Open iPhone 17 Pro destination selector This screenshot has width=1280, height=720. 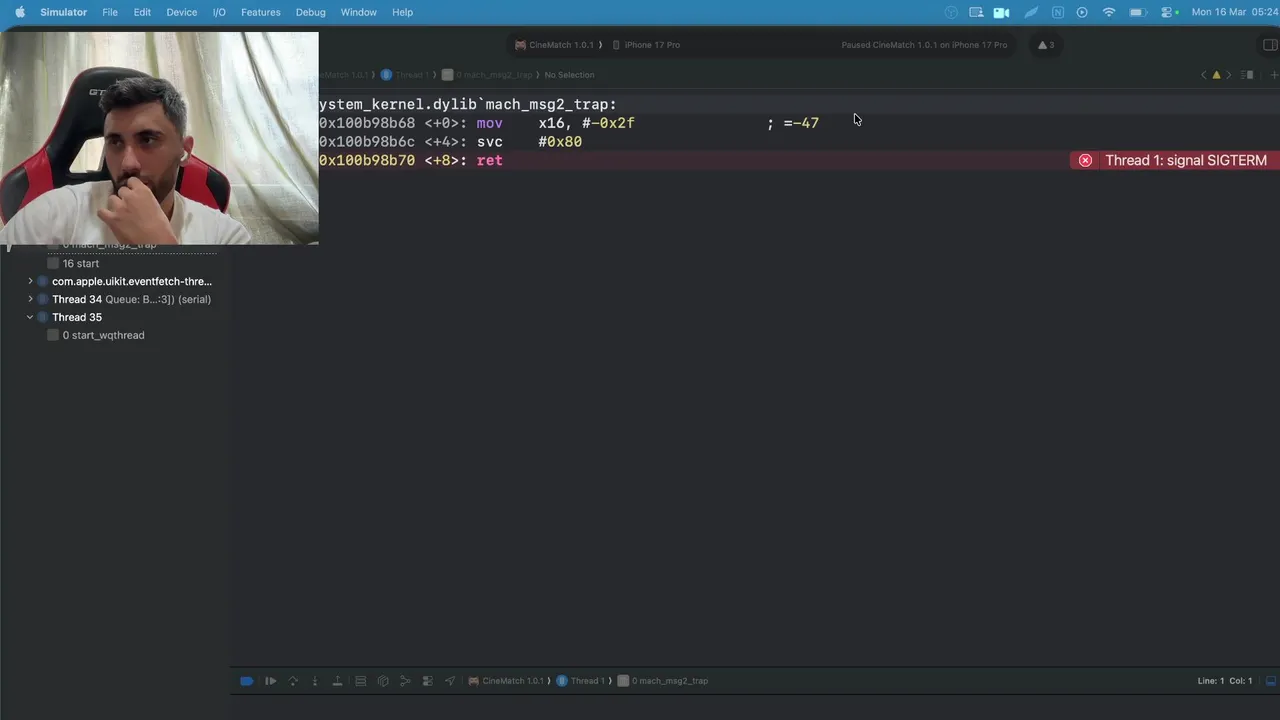(x=646, y=45)
